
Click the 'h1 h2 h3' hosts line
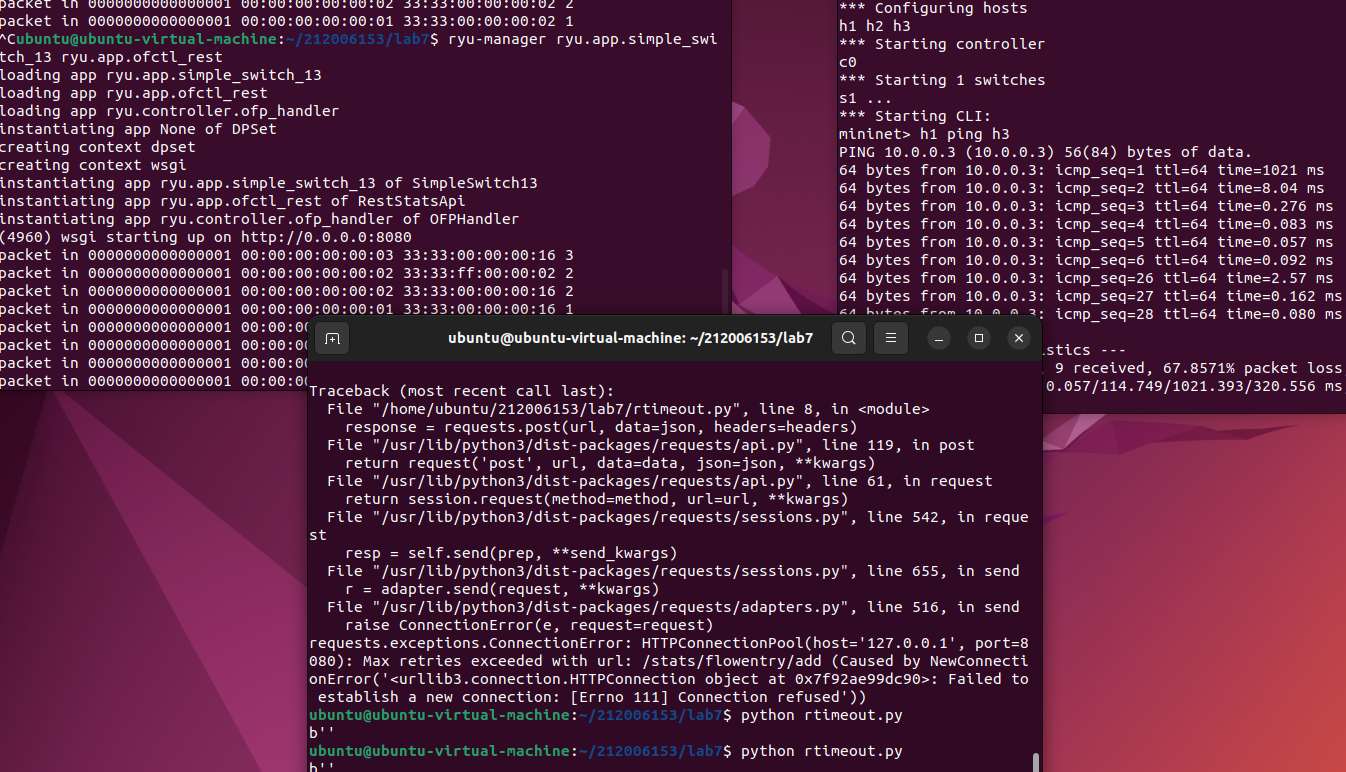click(x=875, y=26)
